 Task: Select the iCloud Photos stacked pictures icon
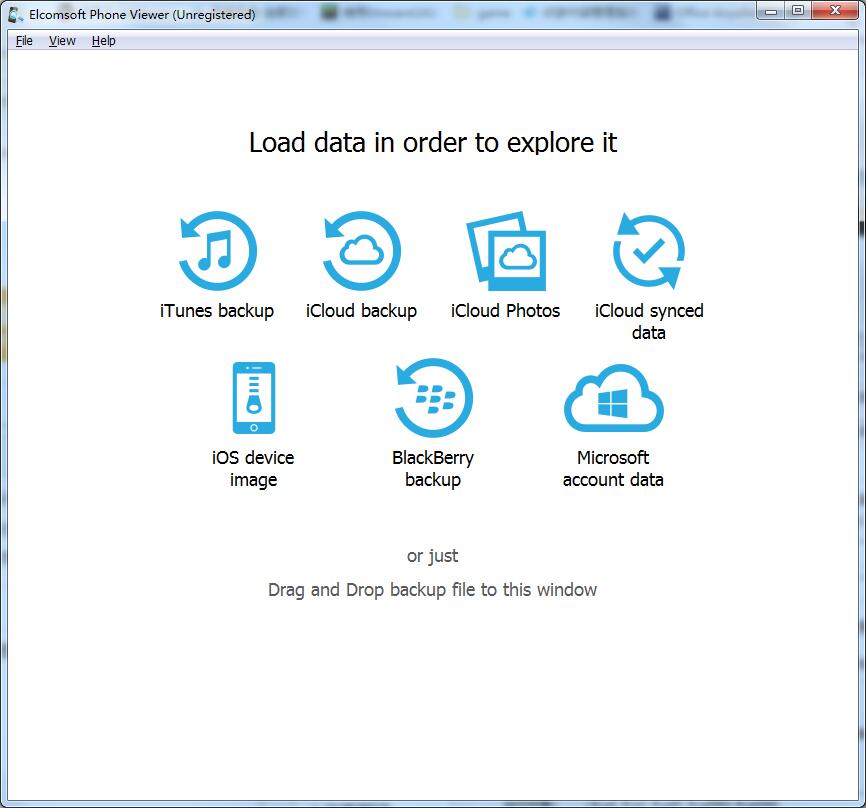click(506, 251)
